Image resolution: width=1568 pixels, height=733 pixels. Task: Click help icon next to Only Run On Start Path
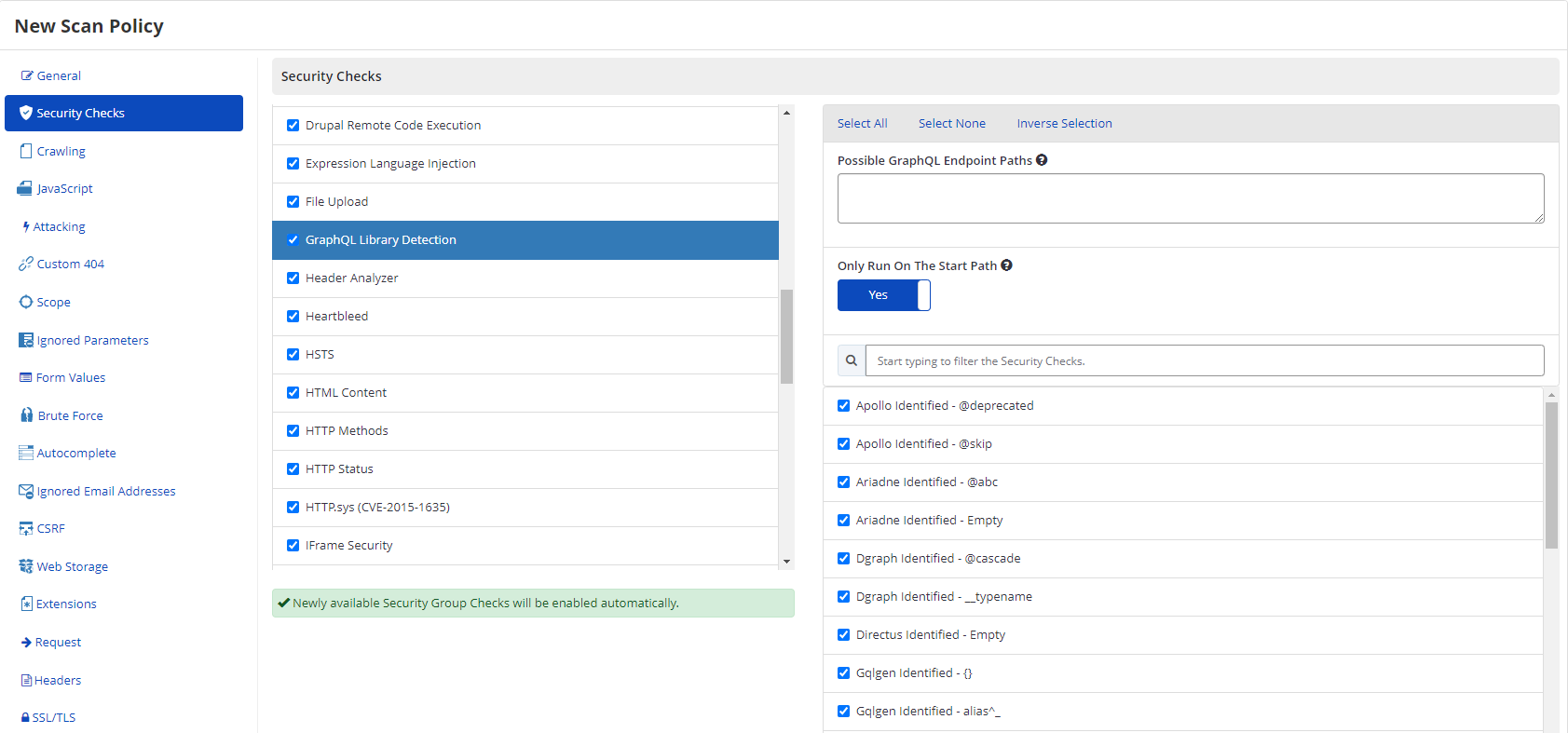tap(1006, 265)
